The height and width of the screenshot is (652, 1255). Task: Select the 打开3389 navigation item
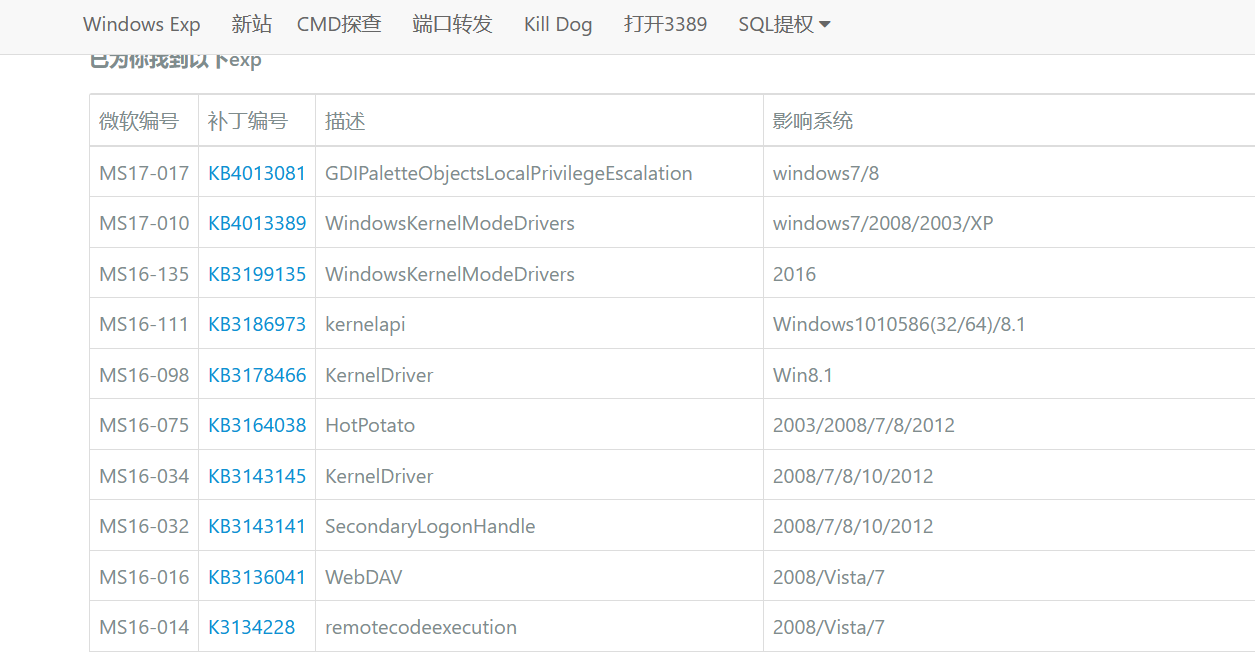(x=665, y=24)
